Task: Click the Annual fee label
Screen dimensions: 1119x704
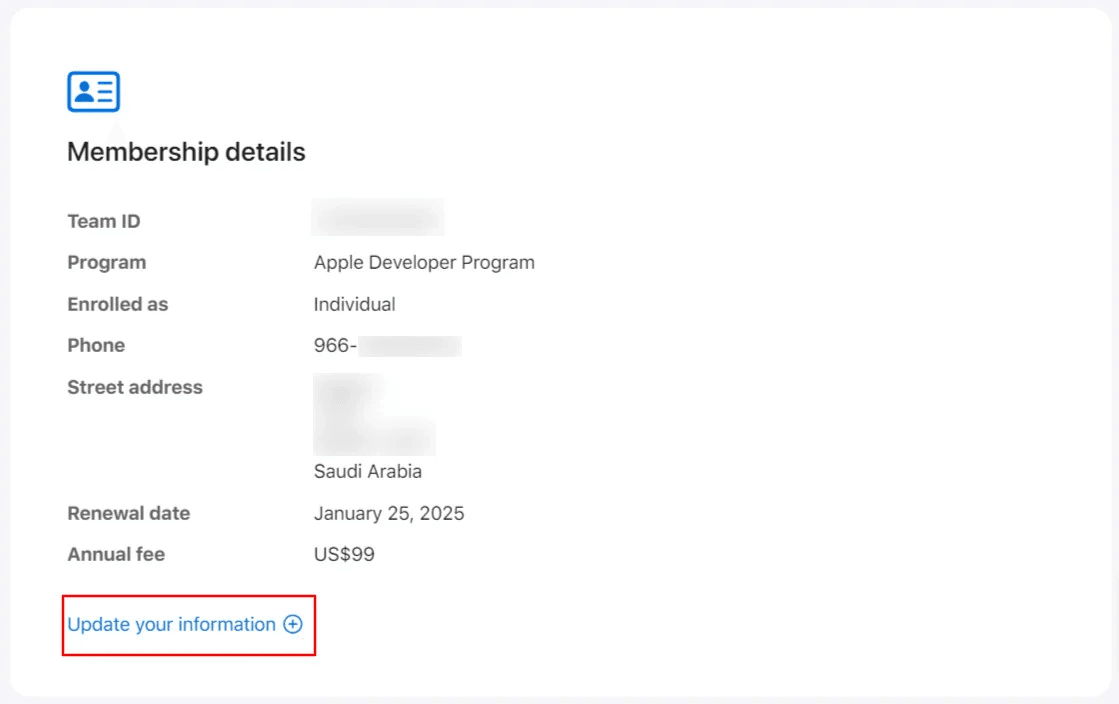Action: click(x=116, y=553)
